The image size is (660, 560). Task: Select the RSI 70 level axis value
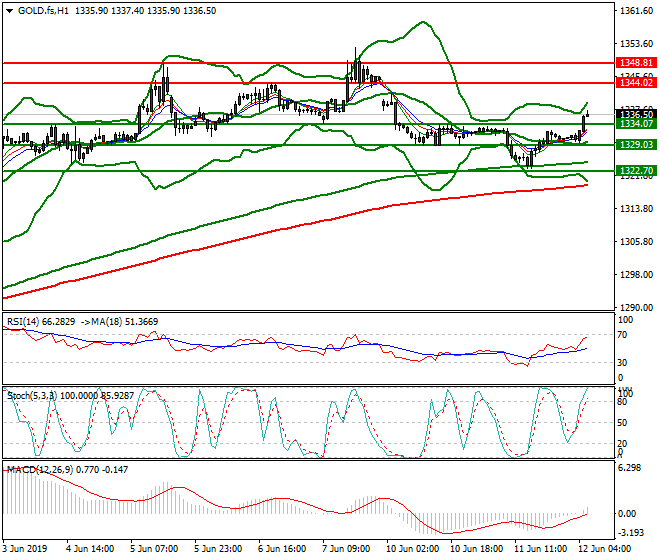[x=623, y=335]
